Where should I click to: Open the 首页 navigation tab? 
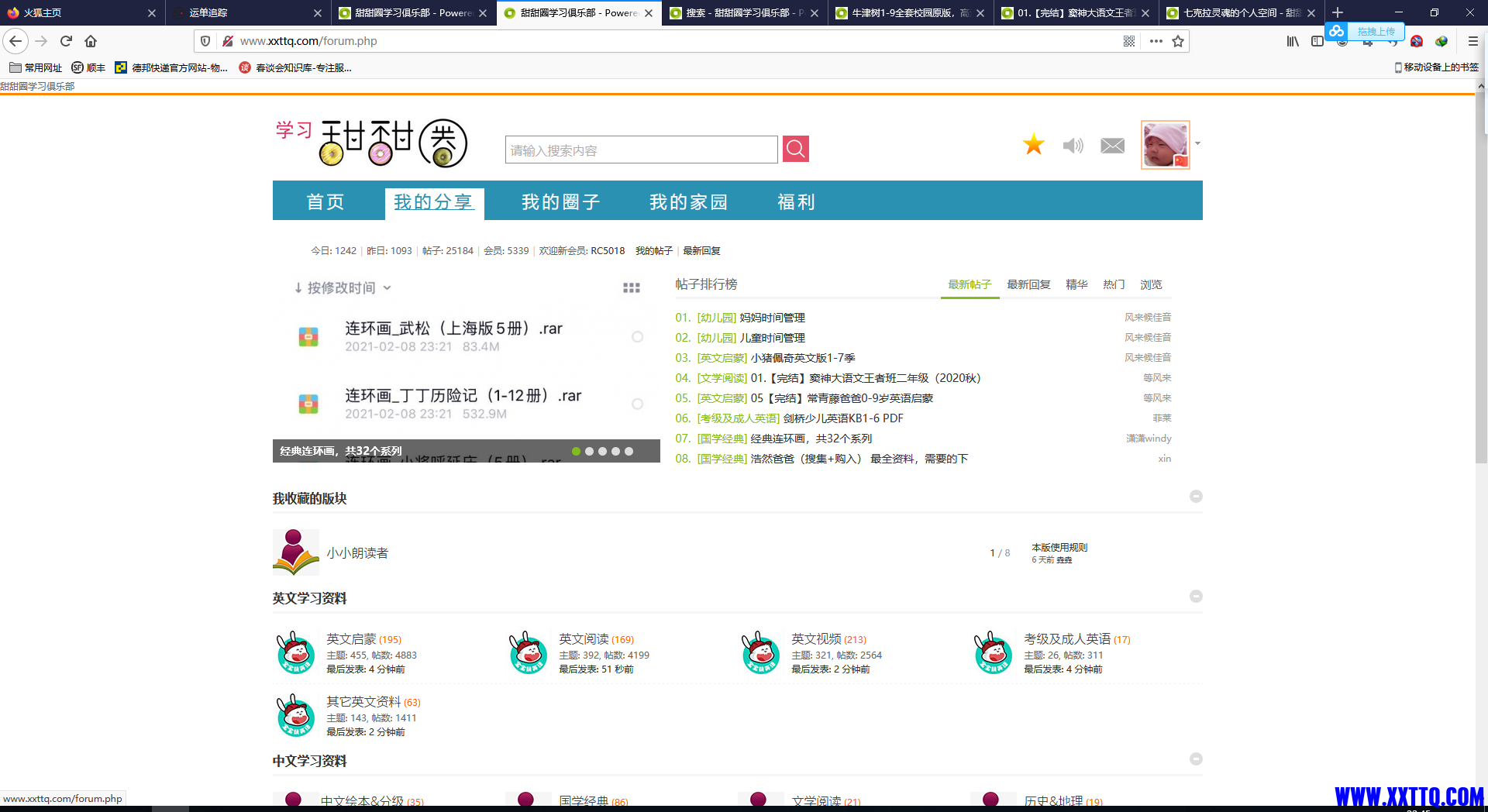[x=325, y=202]
